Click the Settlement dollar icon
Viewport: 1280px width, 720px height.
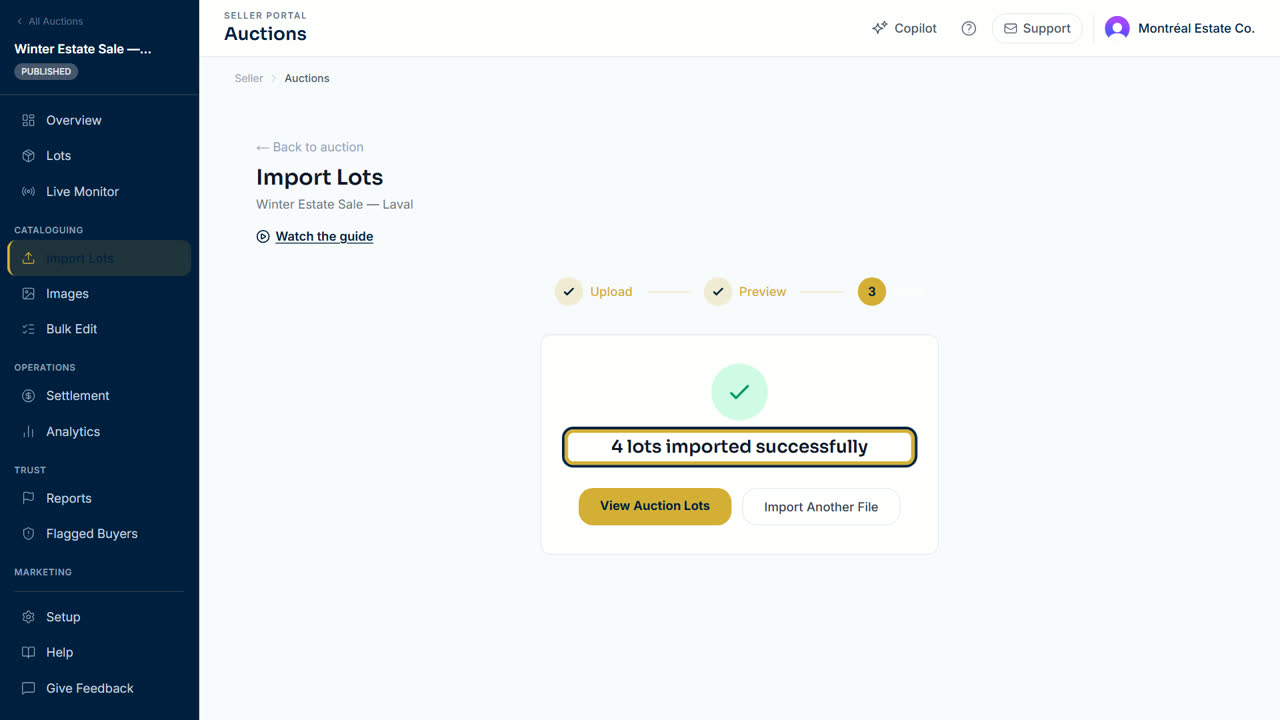(28, 396)
